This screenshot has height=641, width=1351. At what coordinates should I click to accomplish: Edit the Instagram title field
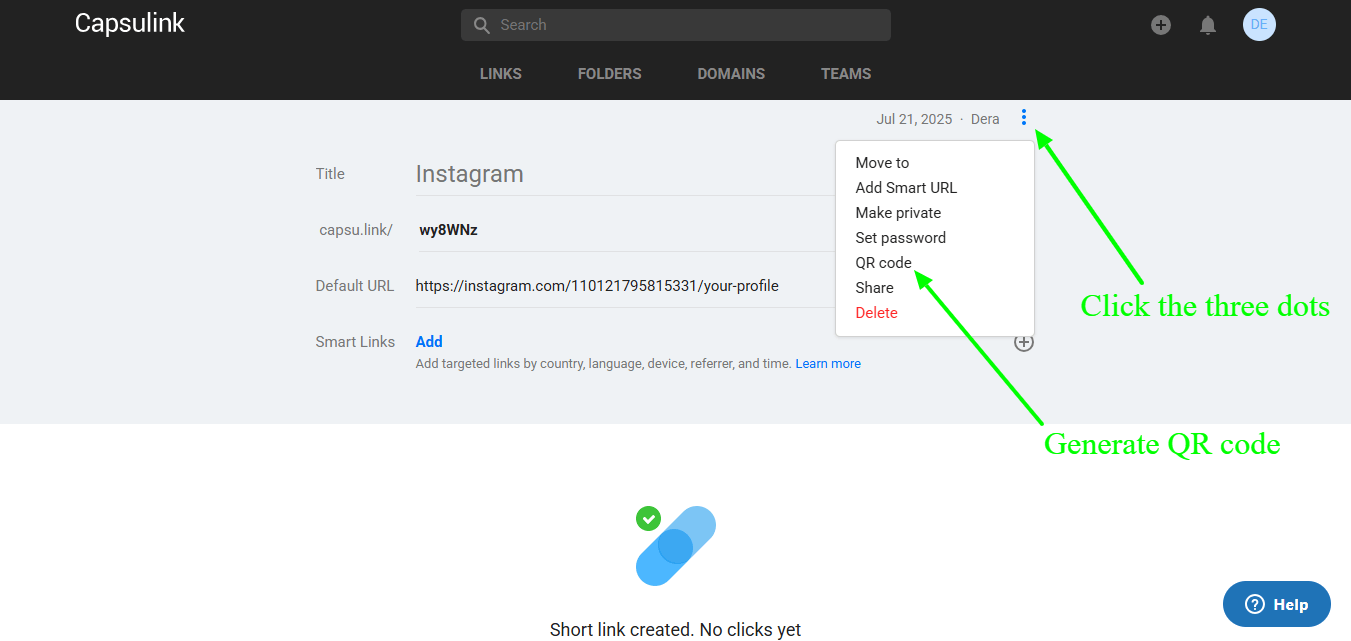click(x=625, y=174)
